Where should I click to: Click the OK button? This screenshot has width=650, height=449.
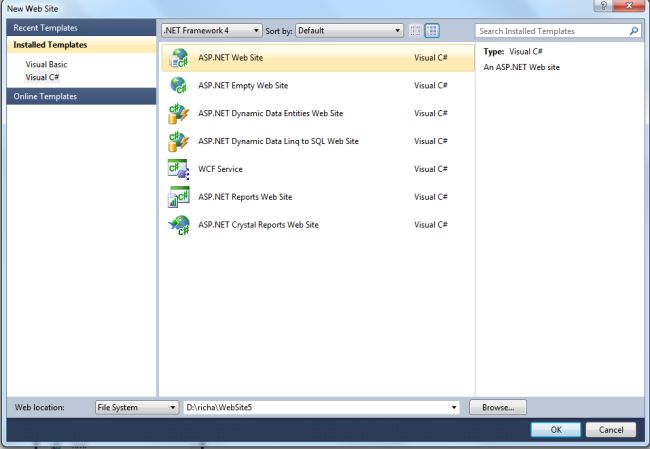[555, 430]
